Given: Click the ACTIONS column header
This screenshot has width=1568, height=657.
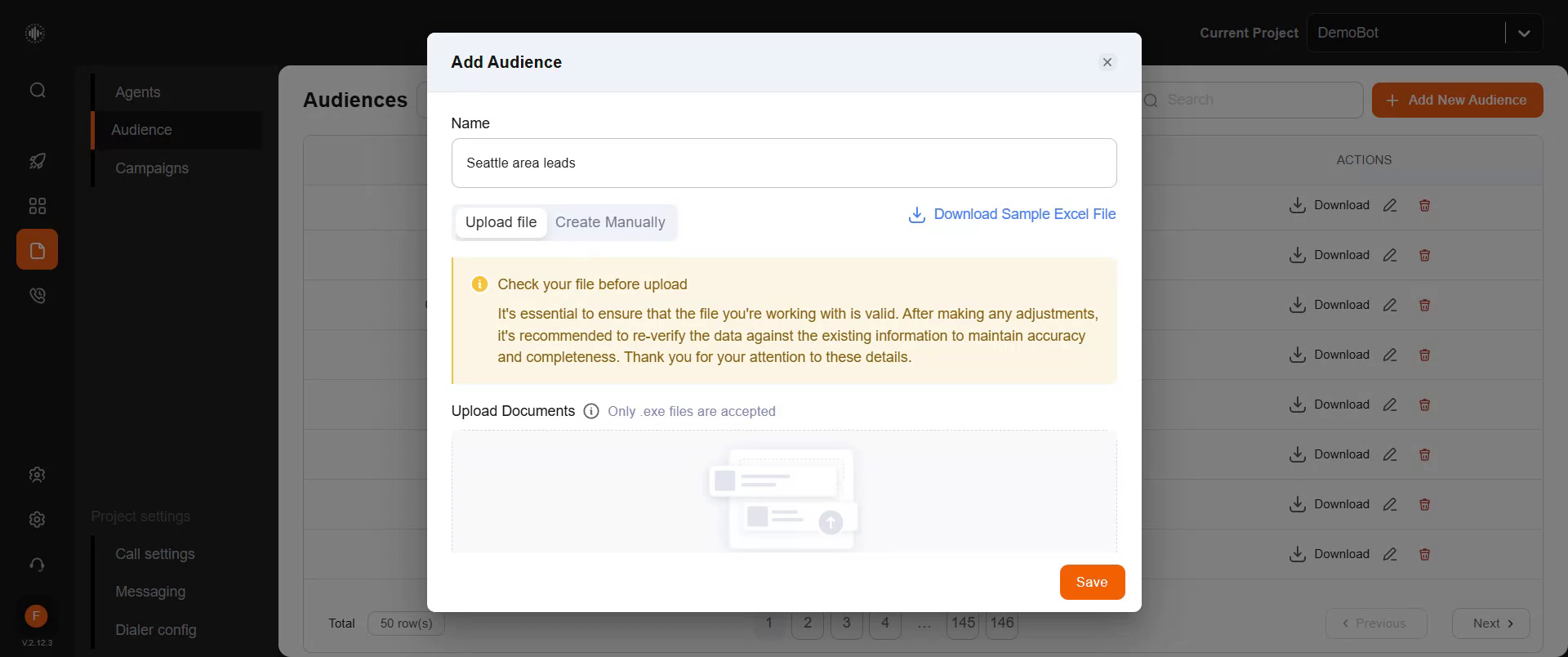Looking at the screenshot, I should [x=1364, y=160].
